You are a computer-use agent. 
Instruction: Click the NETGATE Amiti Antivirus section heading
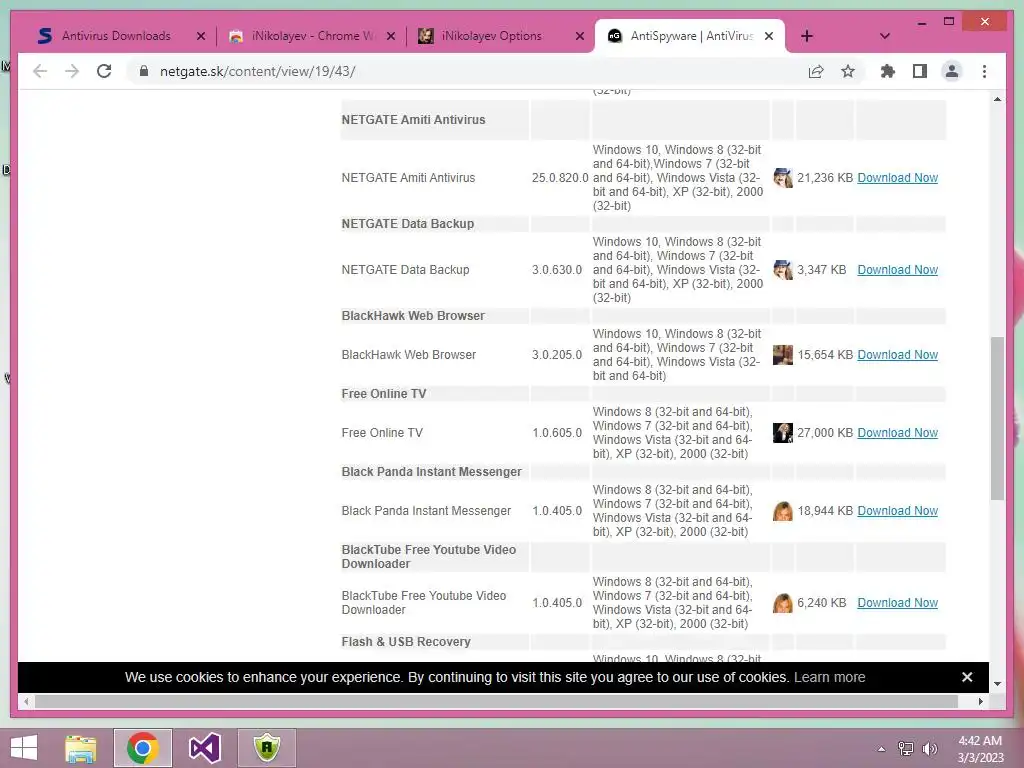413,120
